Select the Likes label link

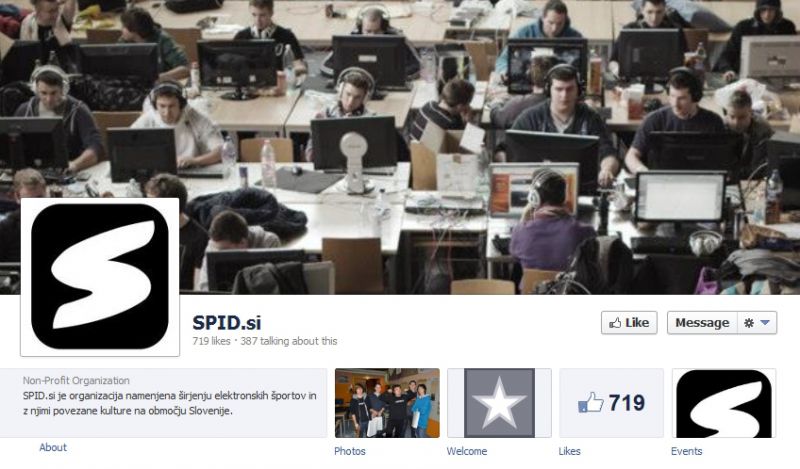click(569, 451)
